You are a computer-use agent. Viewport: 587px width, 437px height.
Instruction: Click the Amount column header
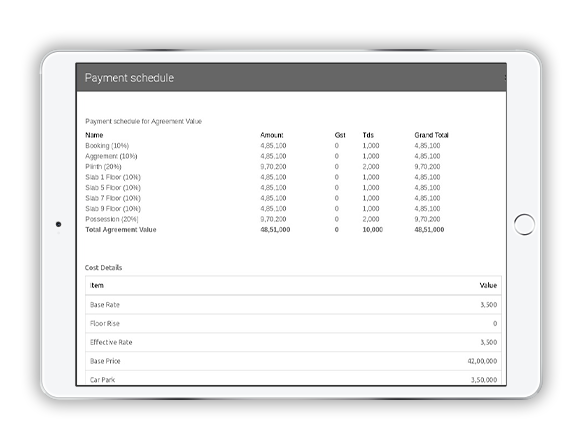[272, 135]
